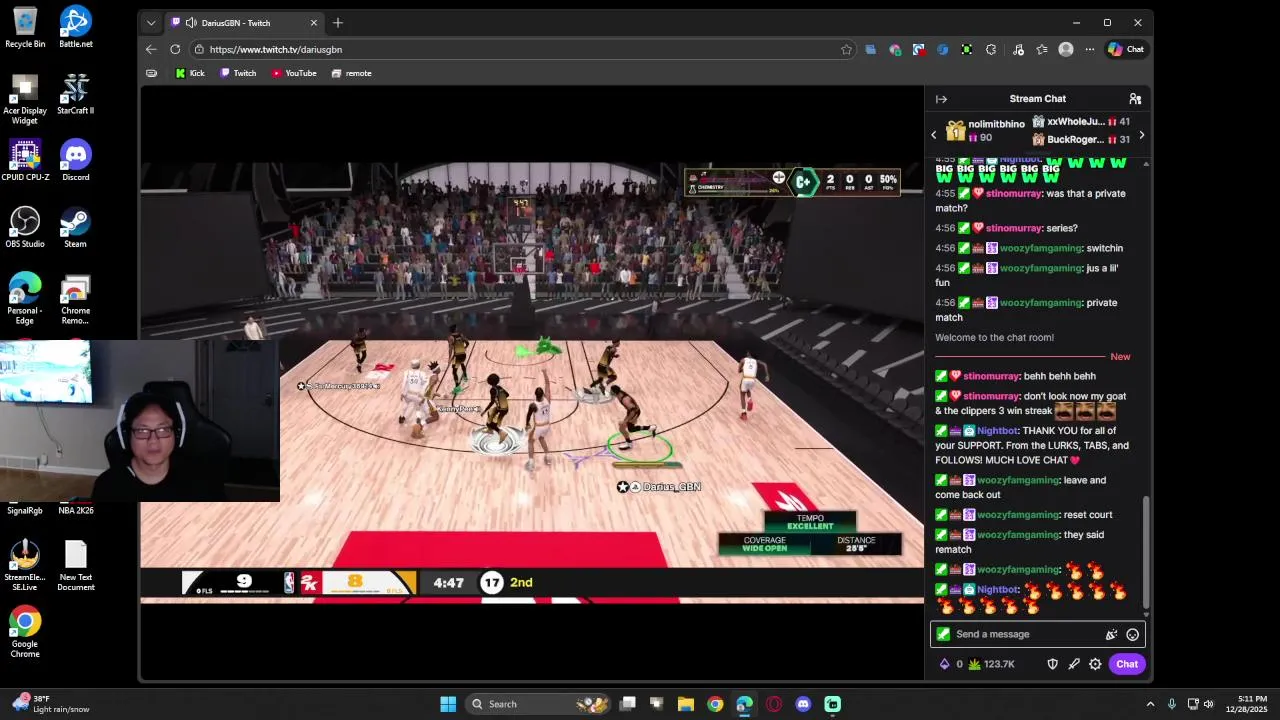Click the sword mod view icon
This screenshot has height=720, width=1280.
[1074, 664]
